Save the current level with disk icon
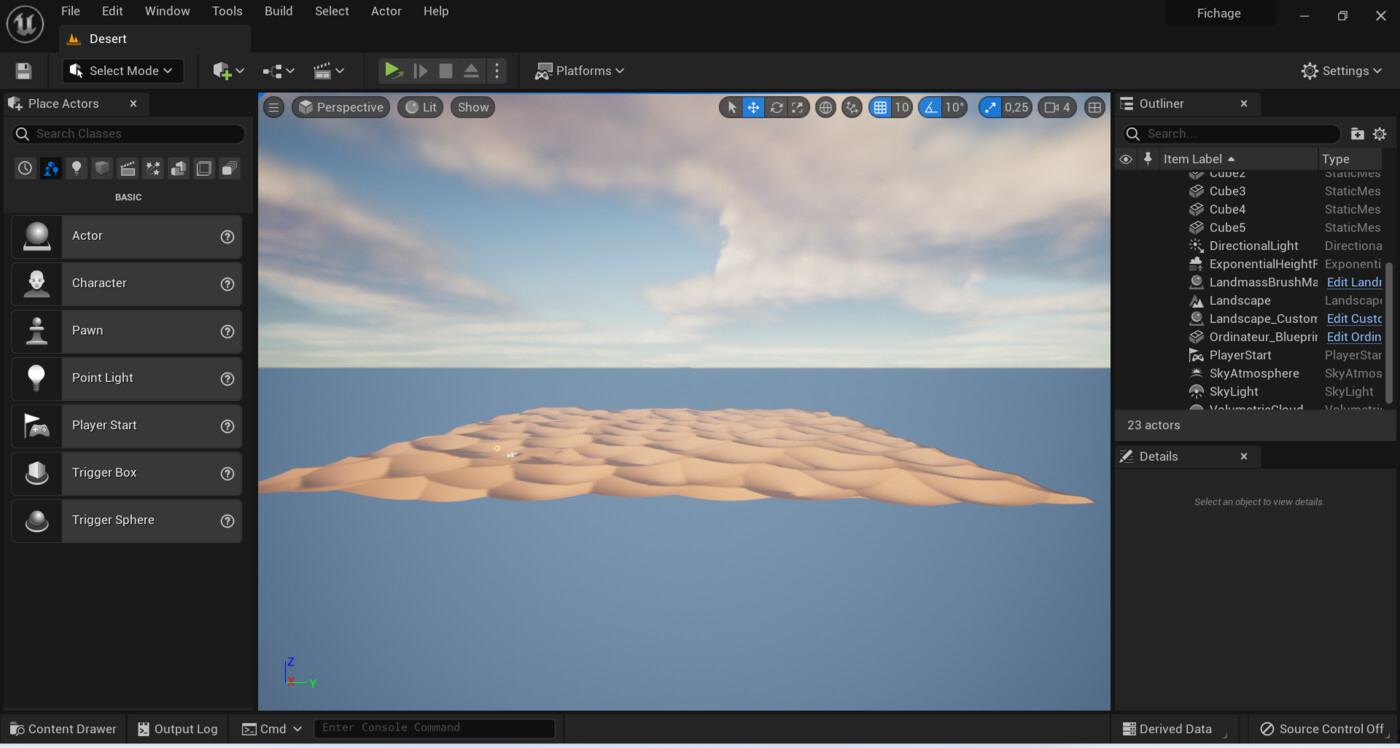Screen dimensions: 1400x748 click(x=24, y=71)
